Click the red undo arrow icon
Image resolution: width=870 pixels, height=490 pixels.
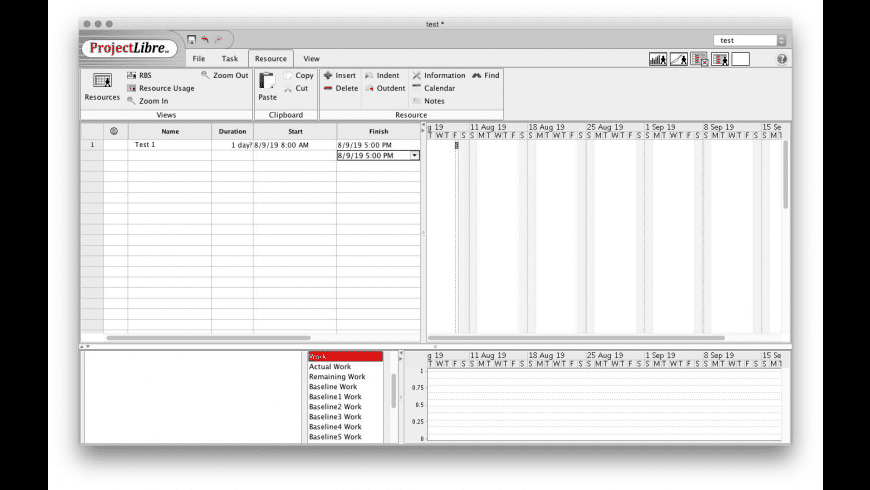coord(205,39)
